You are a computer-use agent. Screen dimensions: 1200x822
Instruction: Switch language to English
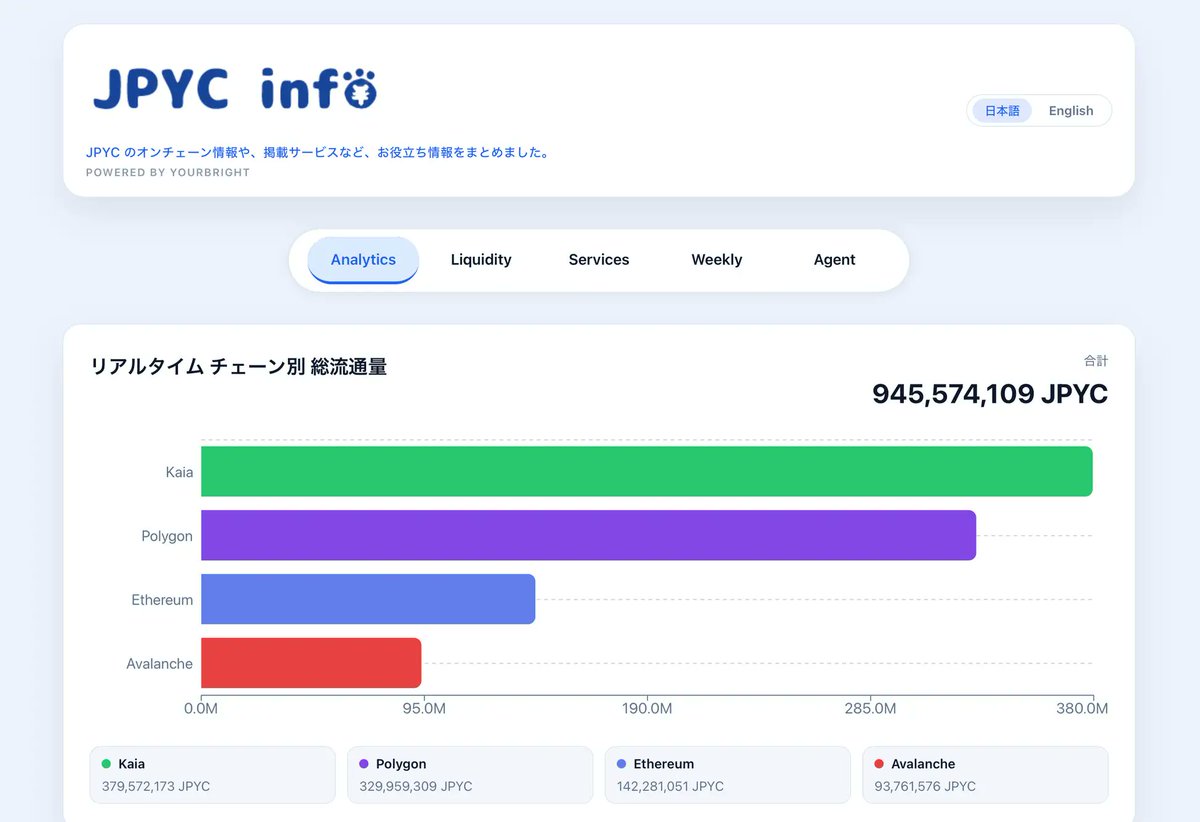(1071, 111)
